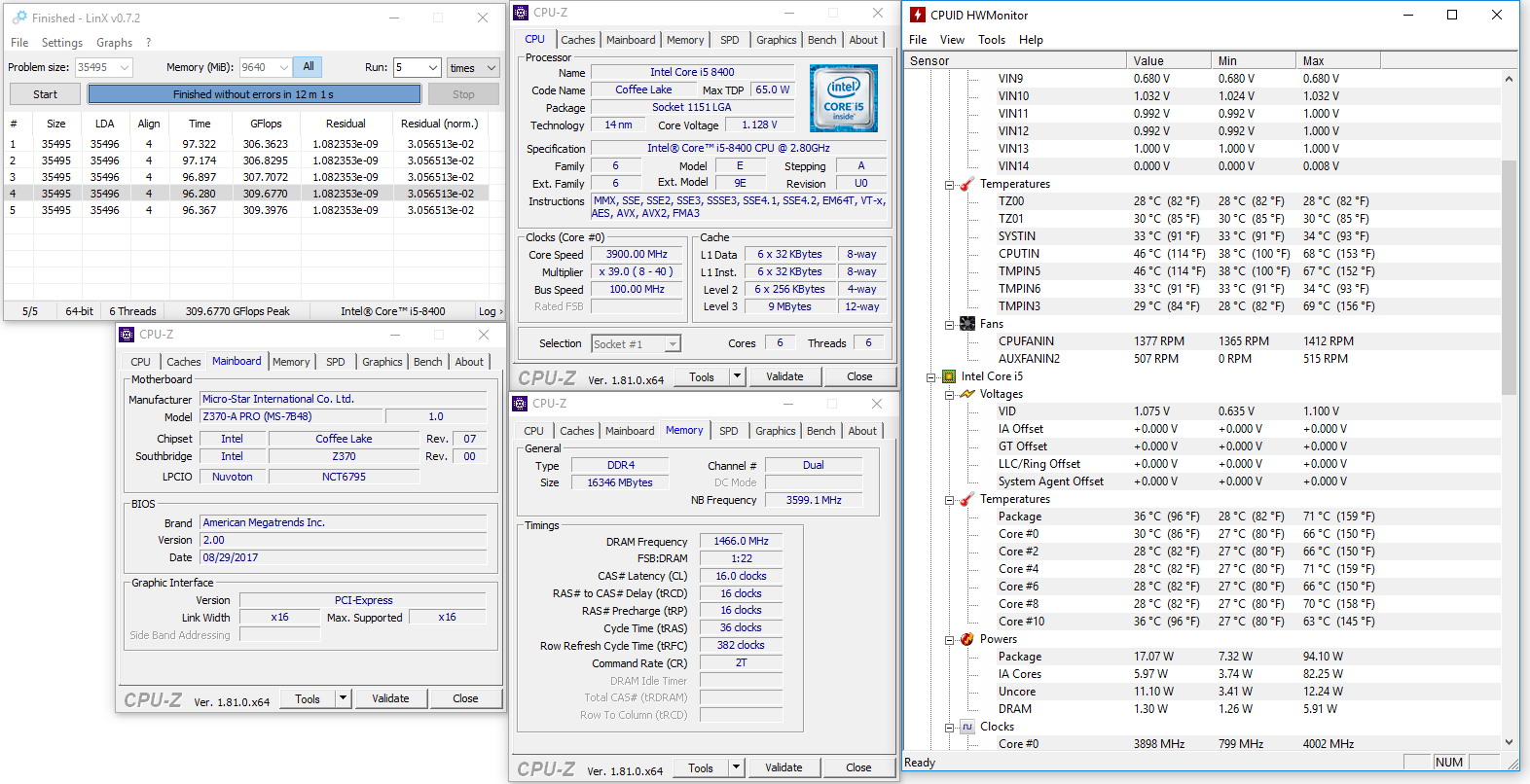
Task: Collapse the Fans node in sensor tree
Action: tap(949, 324)
